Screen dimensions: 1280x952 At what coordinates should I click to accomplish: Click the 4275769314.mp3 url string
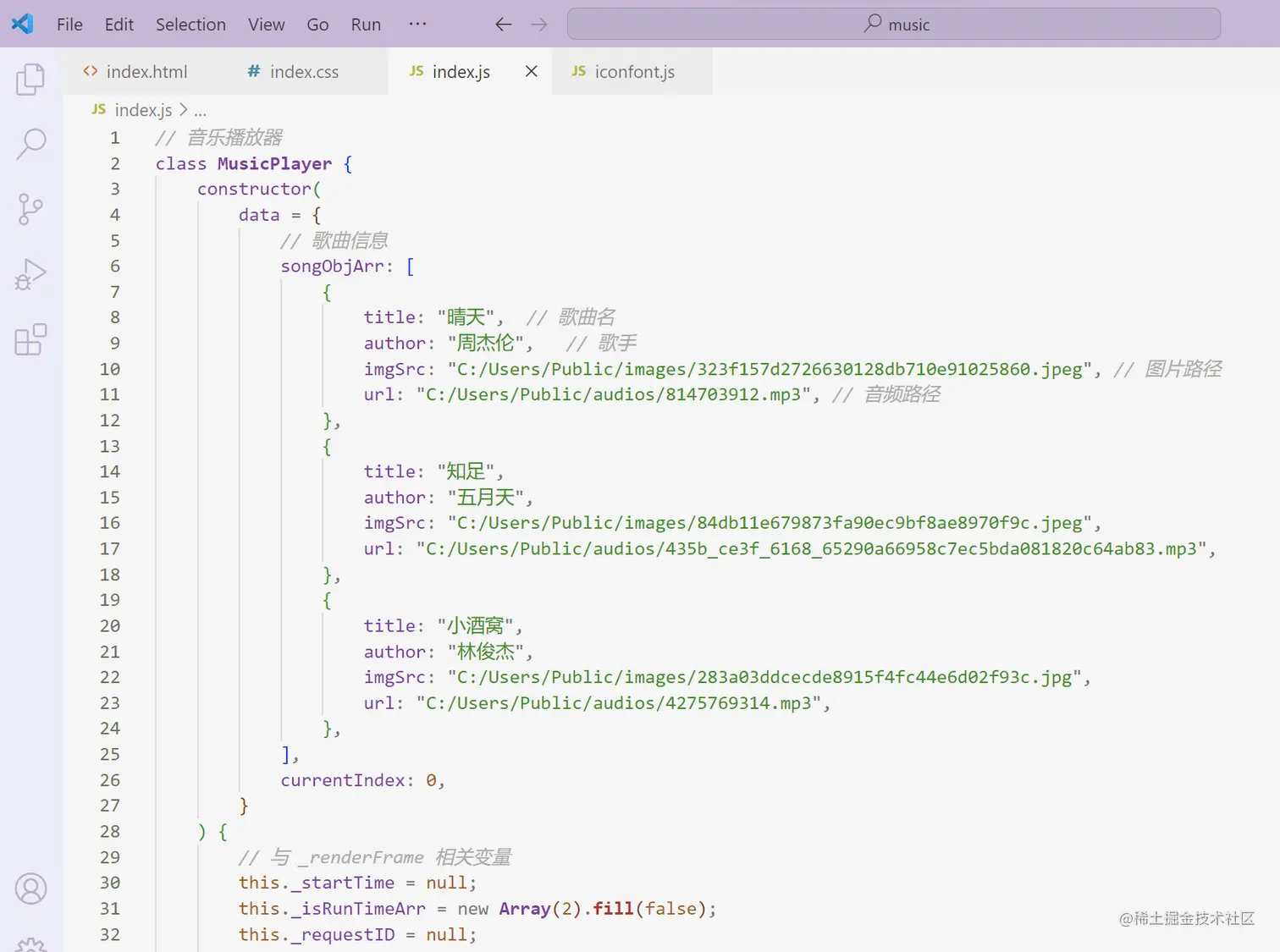(x=619, y=702)
